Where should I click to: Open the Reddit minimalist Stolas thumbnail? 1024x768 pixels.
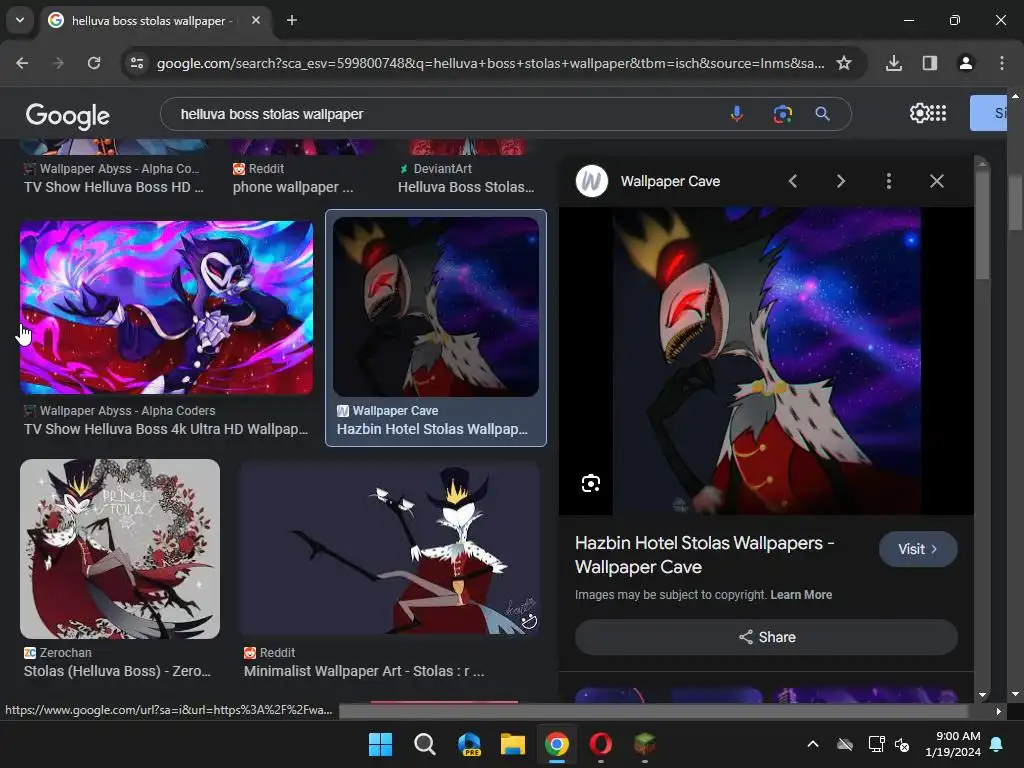(x=389, y=547)
